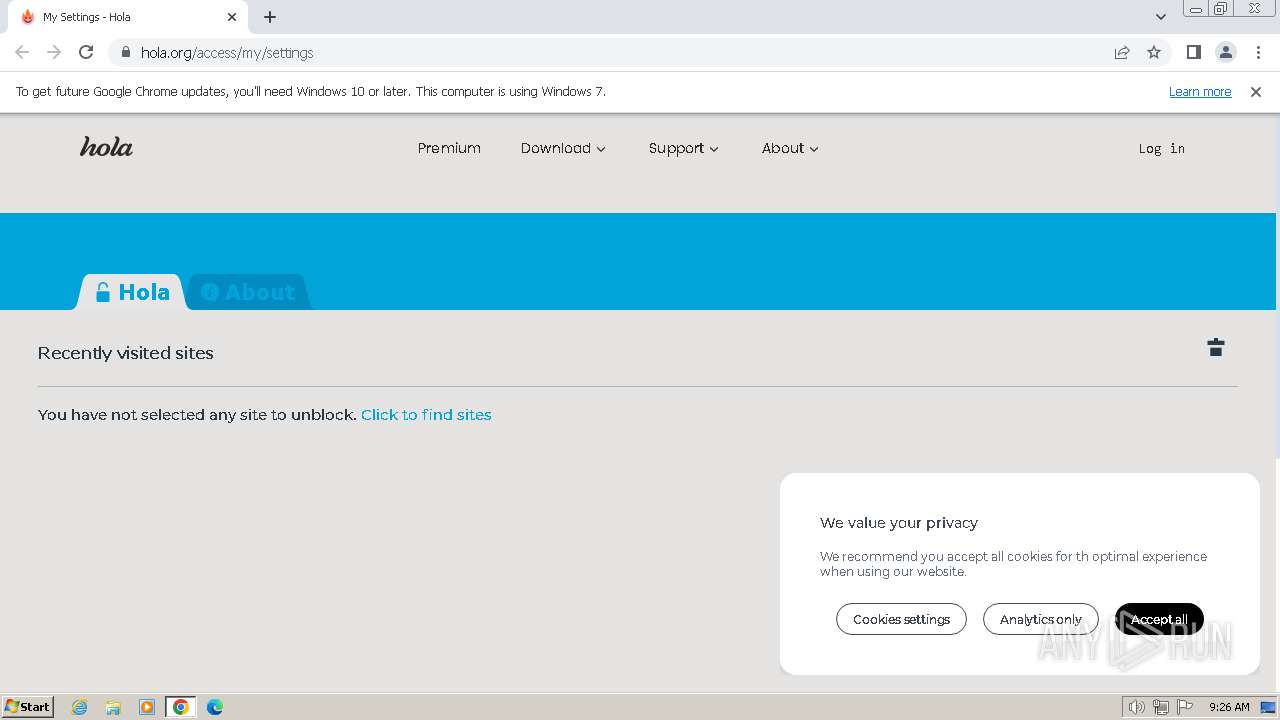The width and height of the screenshot is (1280, 720).
Task: Bookmark this page with the star icon
Action: click(1154, 52)
